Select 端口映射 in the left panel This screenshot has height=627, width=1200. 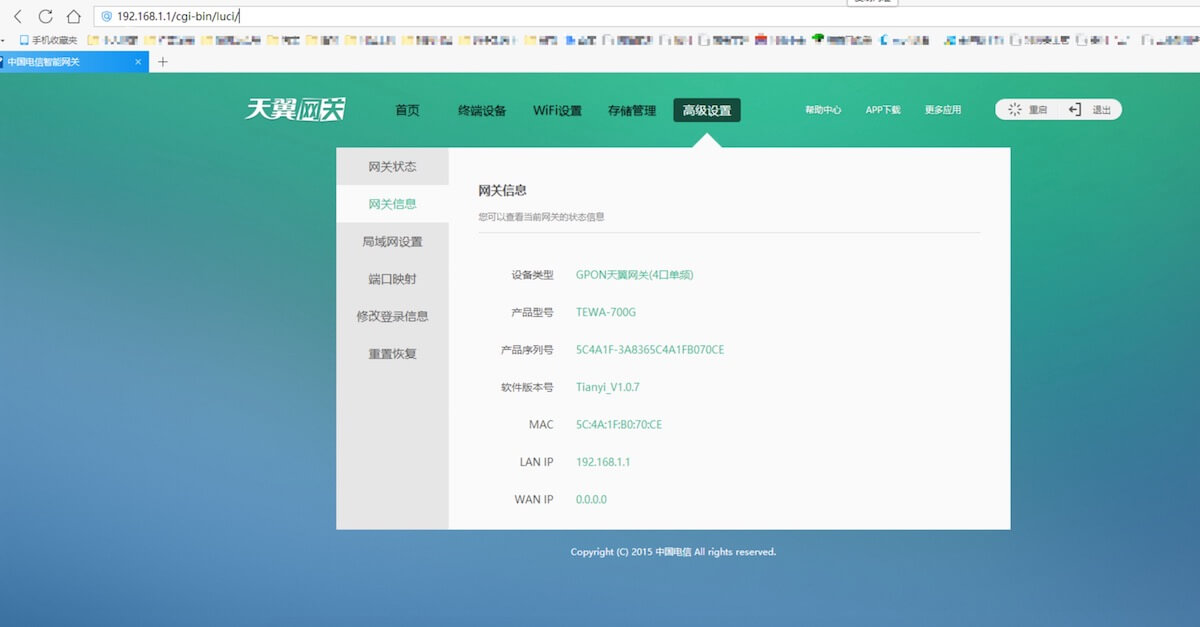click(393, 278)
